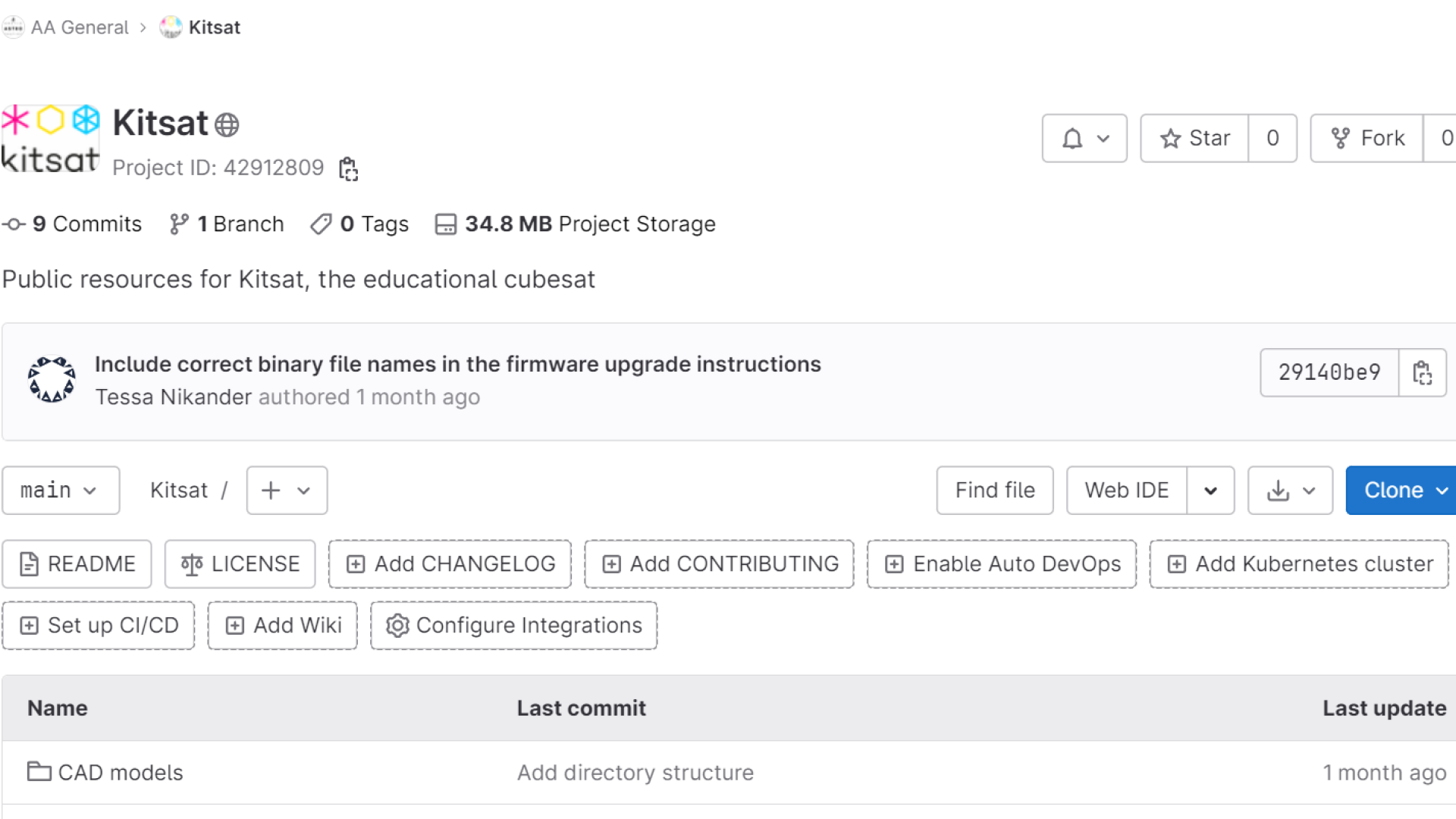Click the LICENSE button link
This screenshot has height=819, width=1456.
pos(239,564)
